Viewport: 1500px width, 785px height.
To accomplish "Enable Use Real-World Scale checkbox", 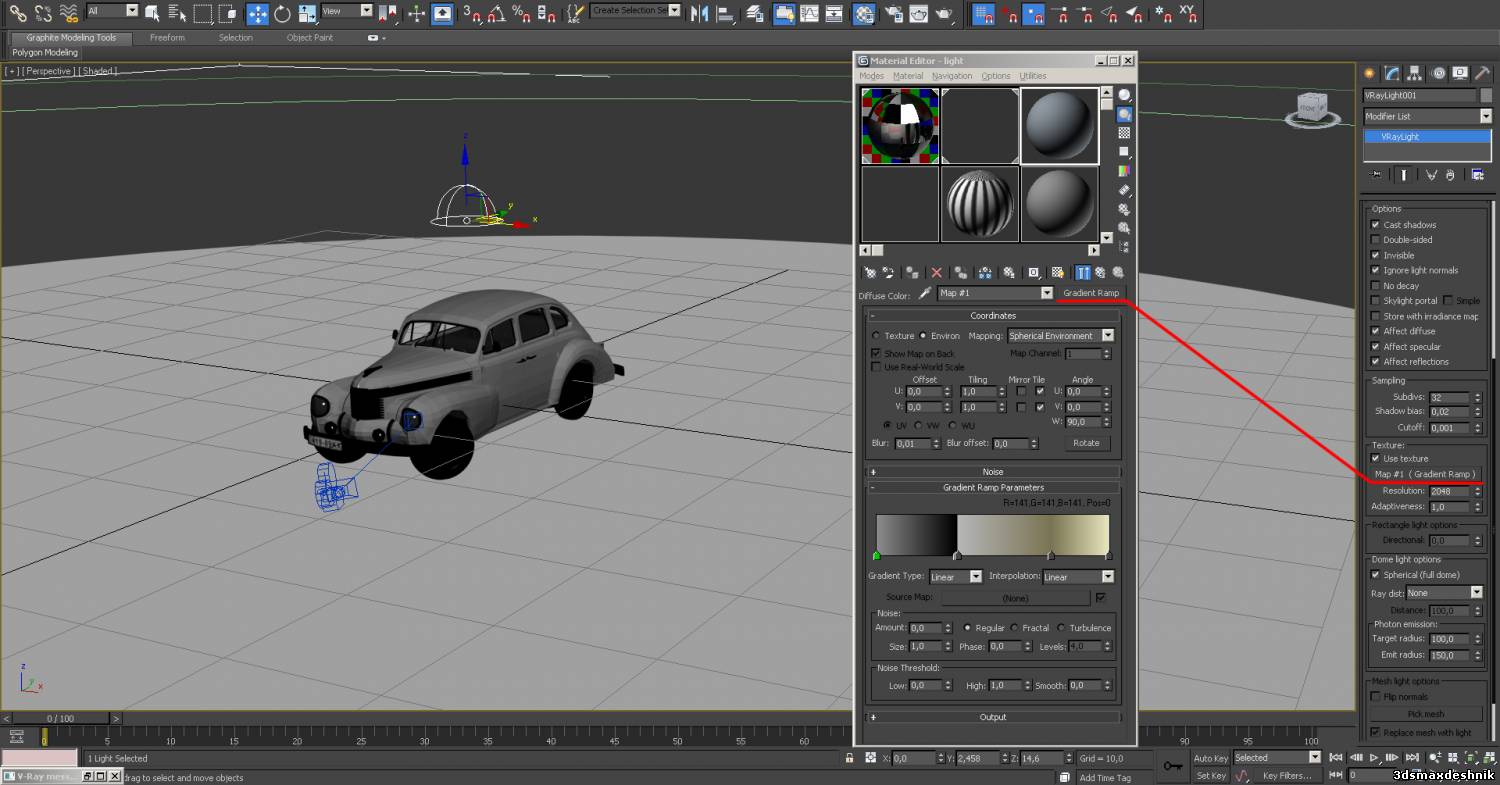I will [876, 367].
